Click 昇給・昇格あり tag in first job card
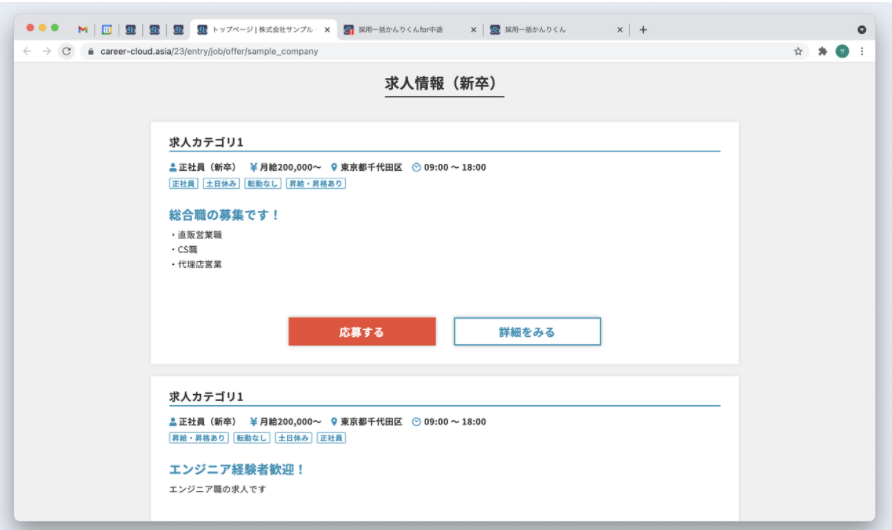 [316, 184]
